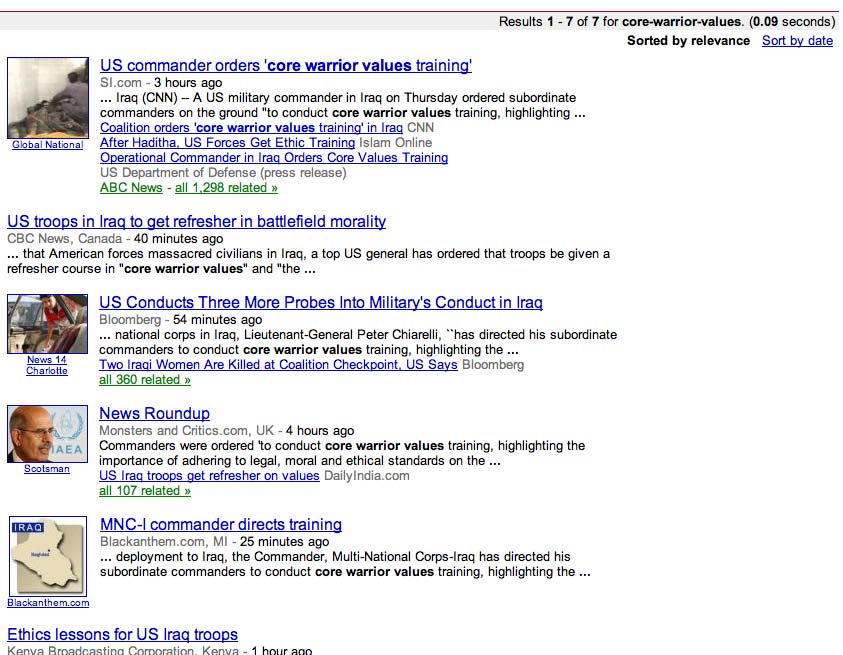
Task: Click the News 14 Charlotte thumbnail image
Action: tap(47, 324)
